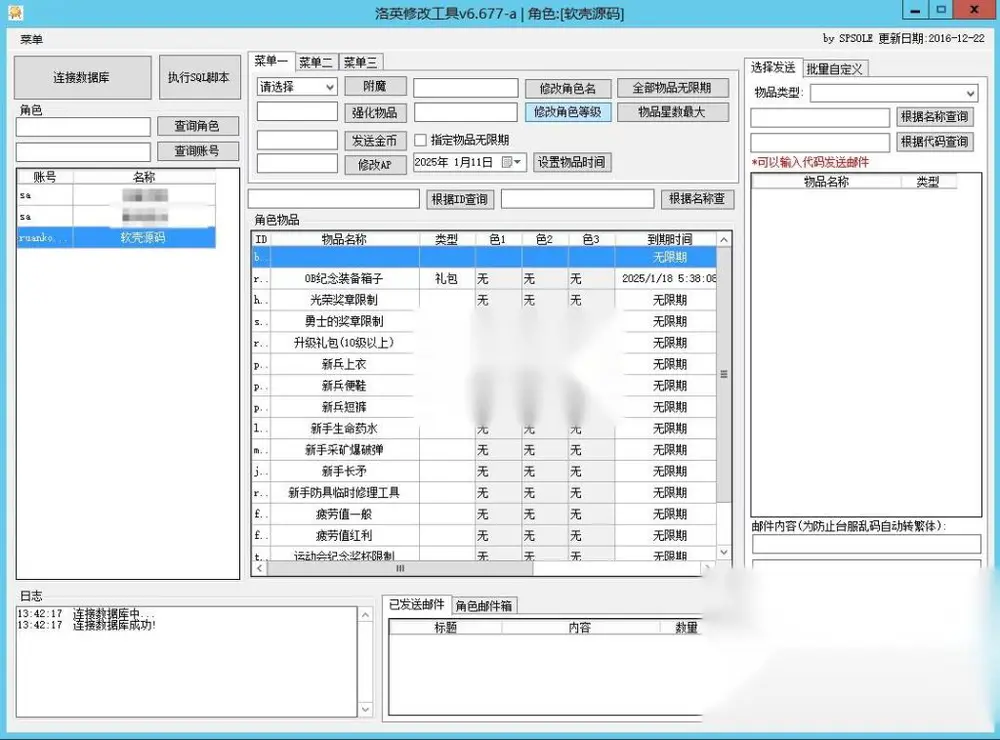Click left arrow of horizontal scrollbar

[x=260, y=568]
